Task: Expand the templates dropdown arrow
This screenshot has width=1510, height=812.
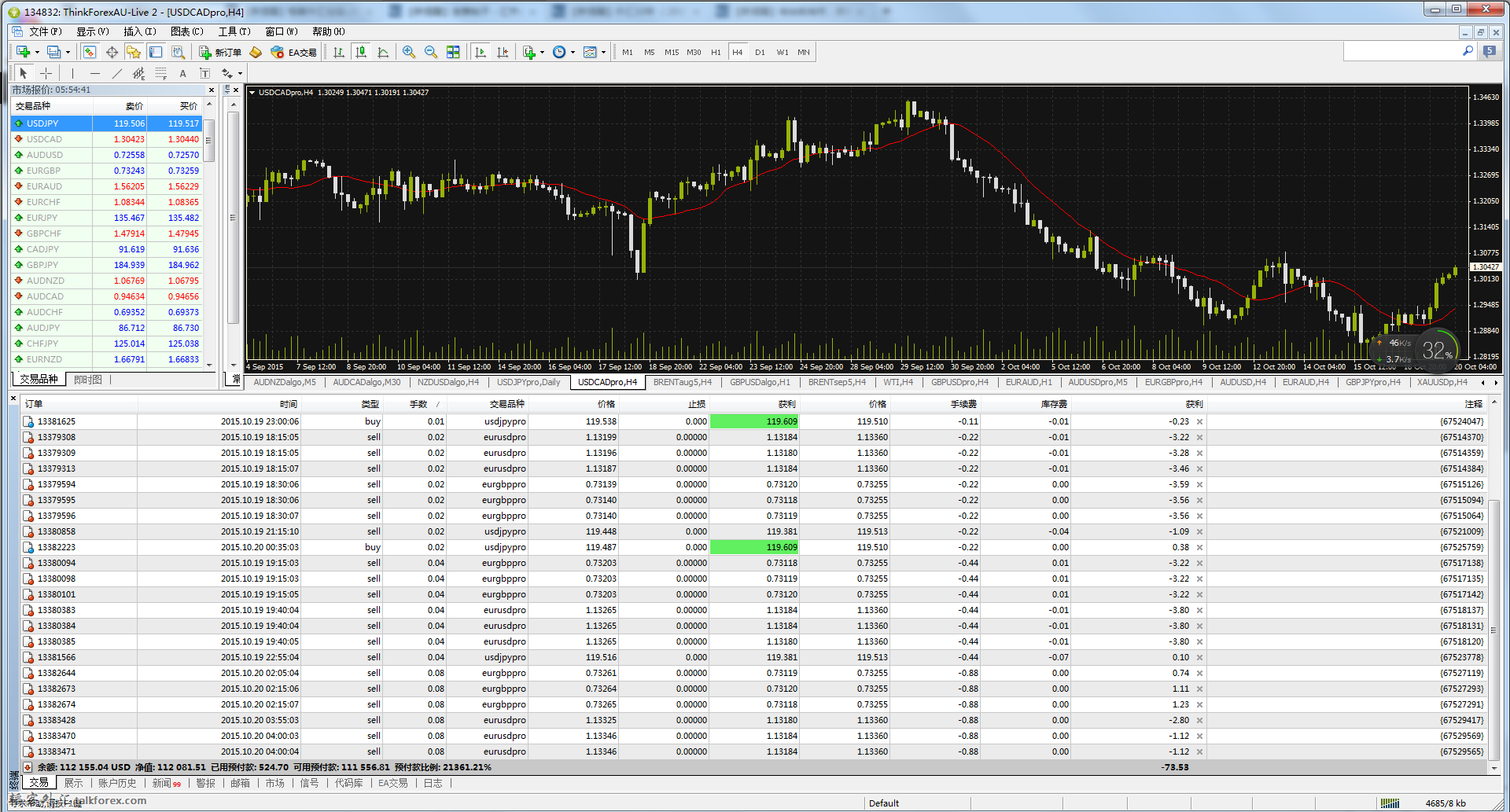Action: (603, 53)
